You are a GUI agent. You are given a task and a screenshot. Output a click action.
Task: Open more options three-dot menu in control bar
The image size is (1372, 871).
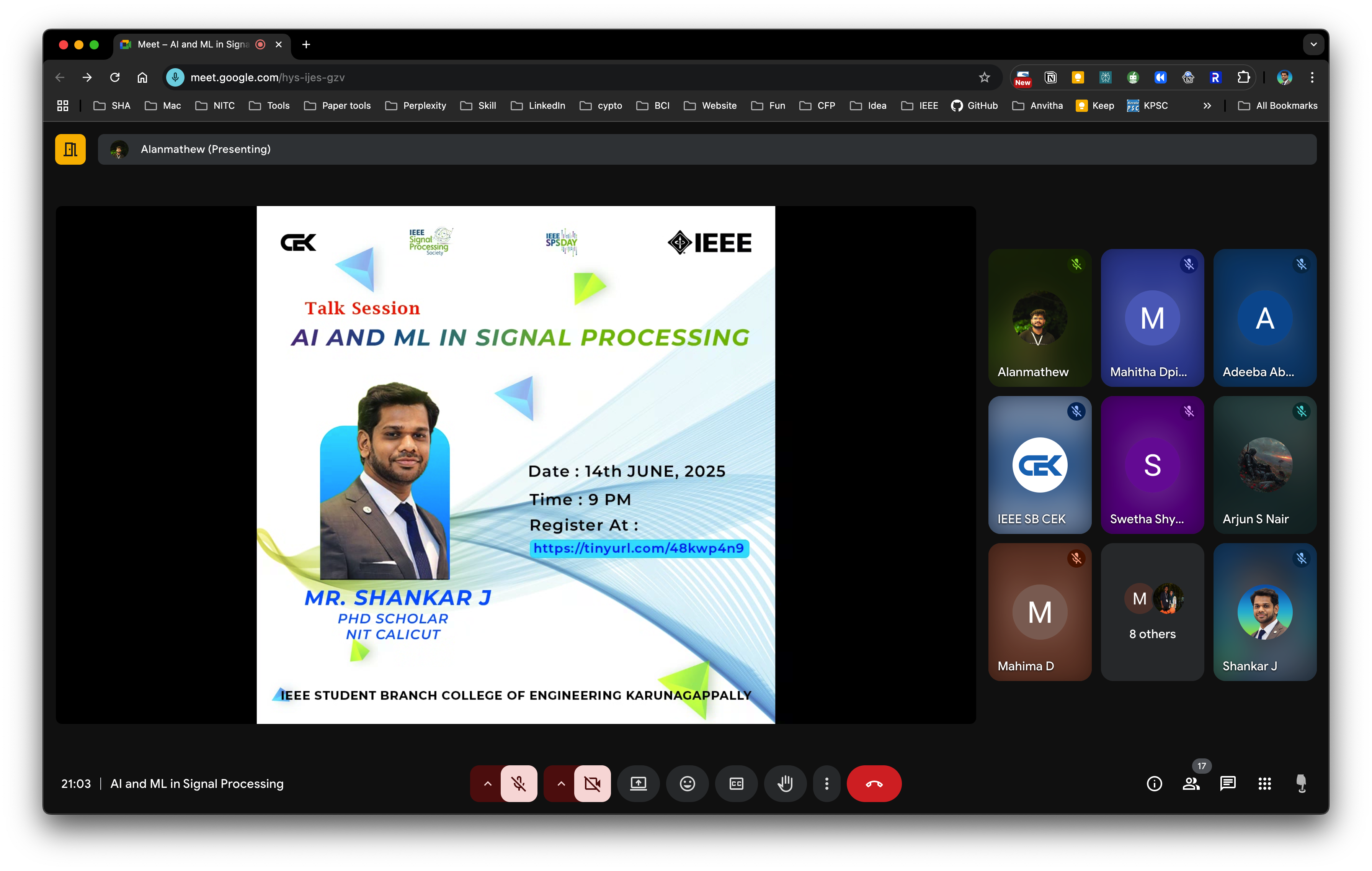[x=827, y=784]
